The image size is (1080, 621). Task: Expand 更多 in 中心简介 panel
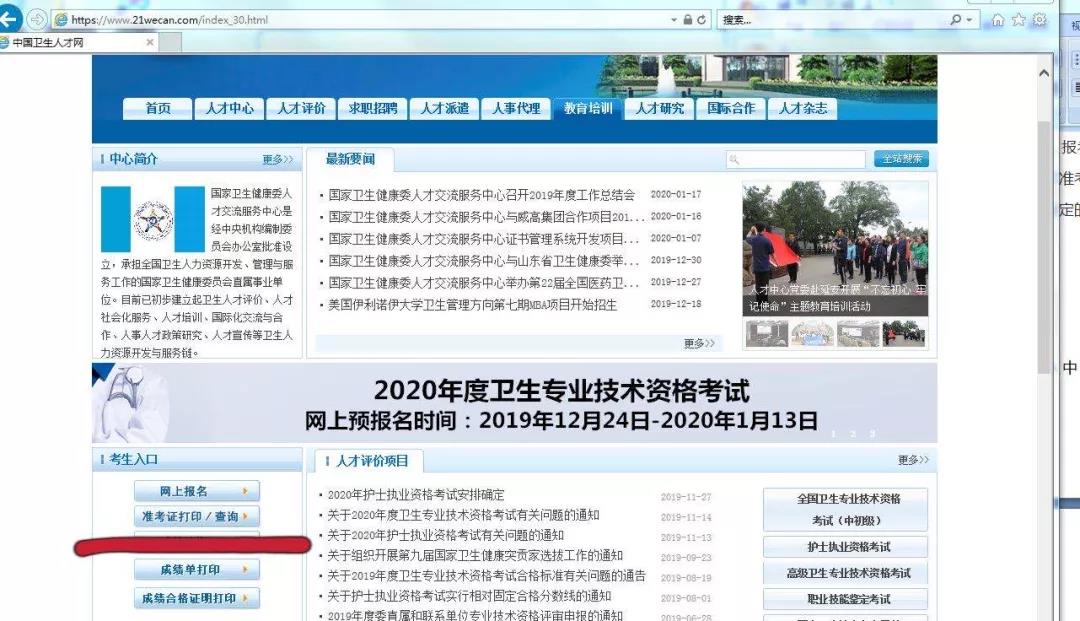point(278,160)
